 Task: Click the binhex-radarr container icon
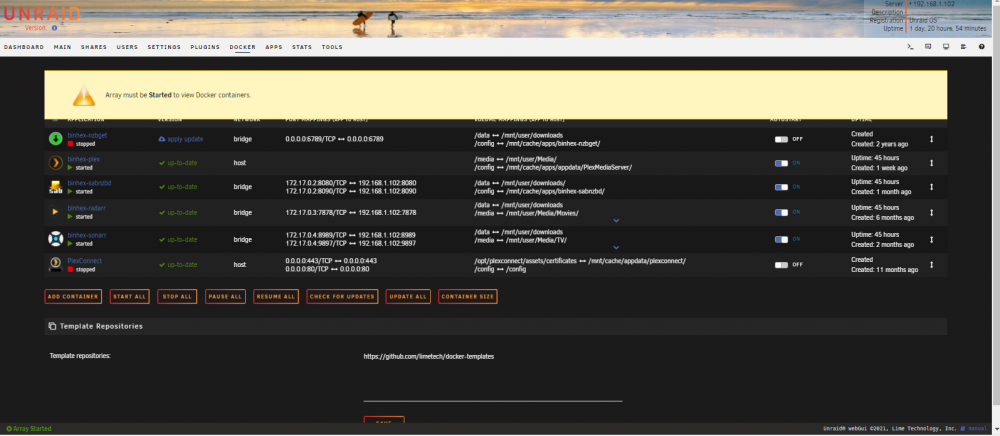(x=55, y=212)
